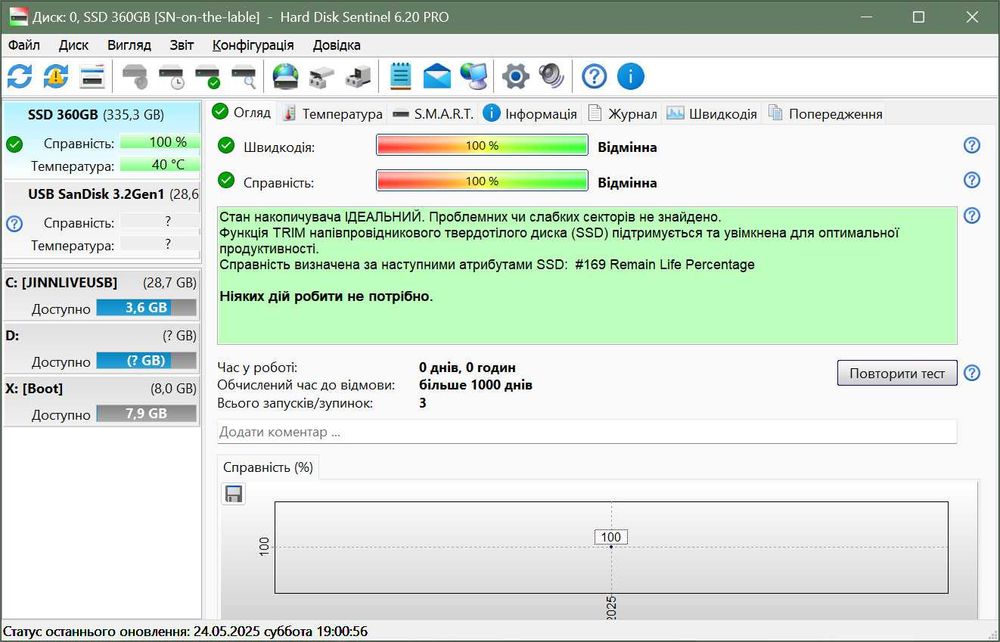Click the Hard Disk Sentinel title bar icon
Image resolution: width=1000 pixels, height=642 pixels.
point(18,17)
